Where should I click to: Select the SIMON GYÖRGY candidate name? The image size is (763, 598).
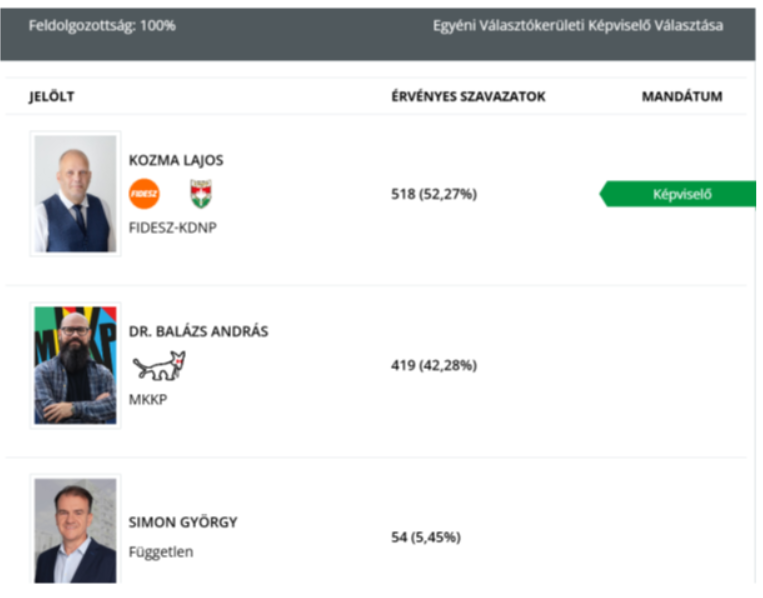pos(183,522)
